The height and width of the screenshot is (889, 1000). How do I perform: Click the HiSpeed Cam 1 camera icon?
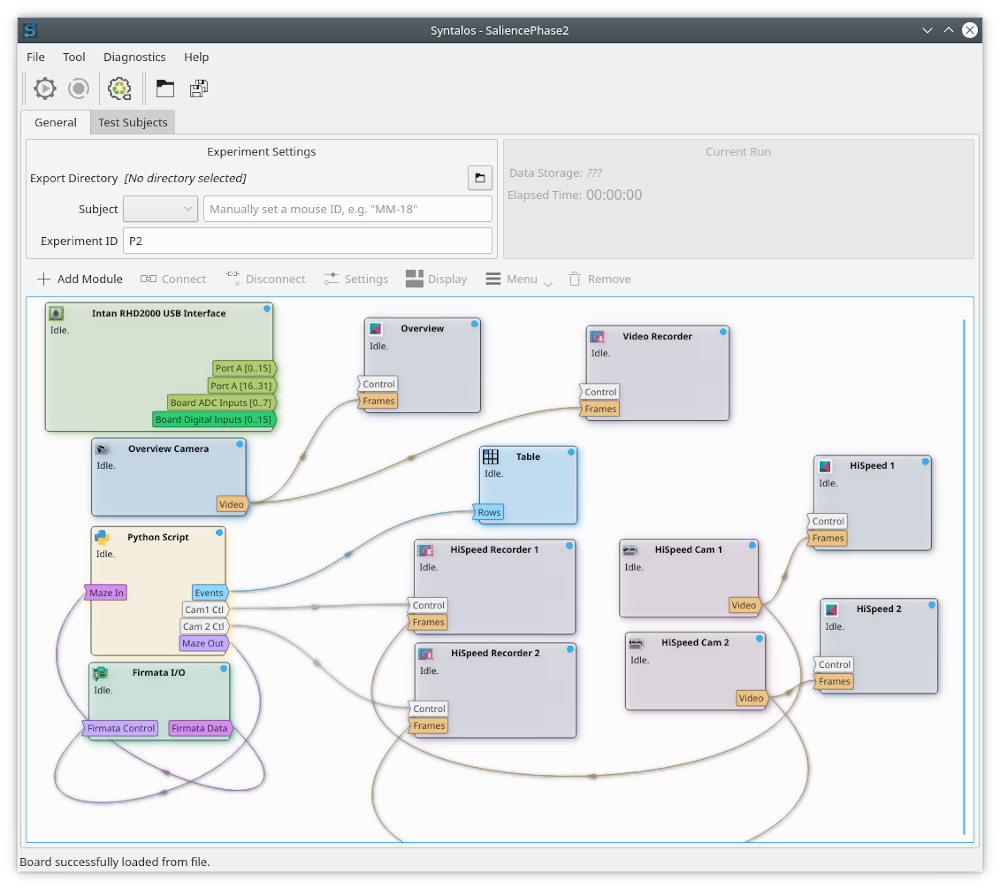[630, 550]
